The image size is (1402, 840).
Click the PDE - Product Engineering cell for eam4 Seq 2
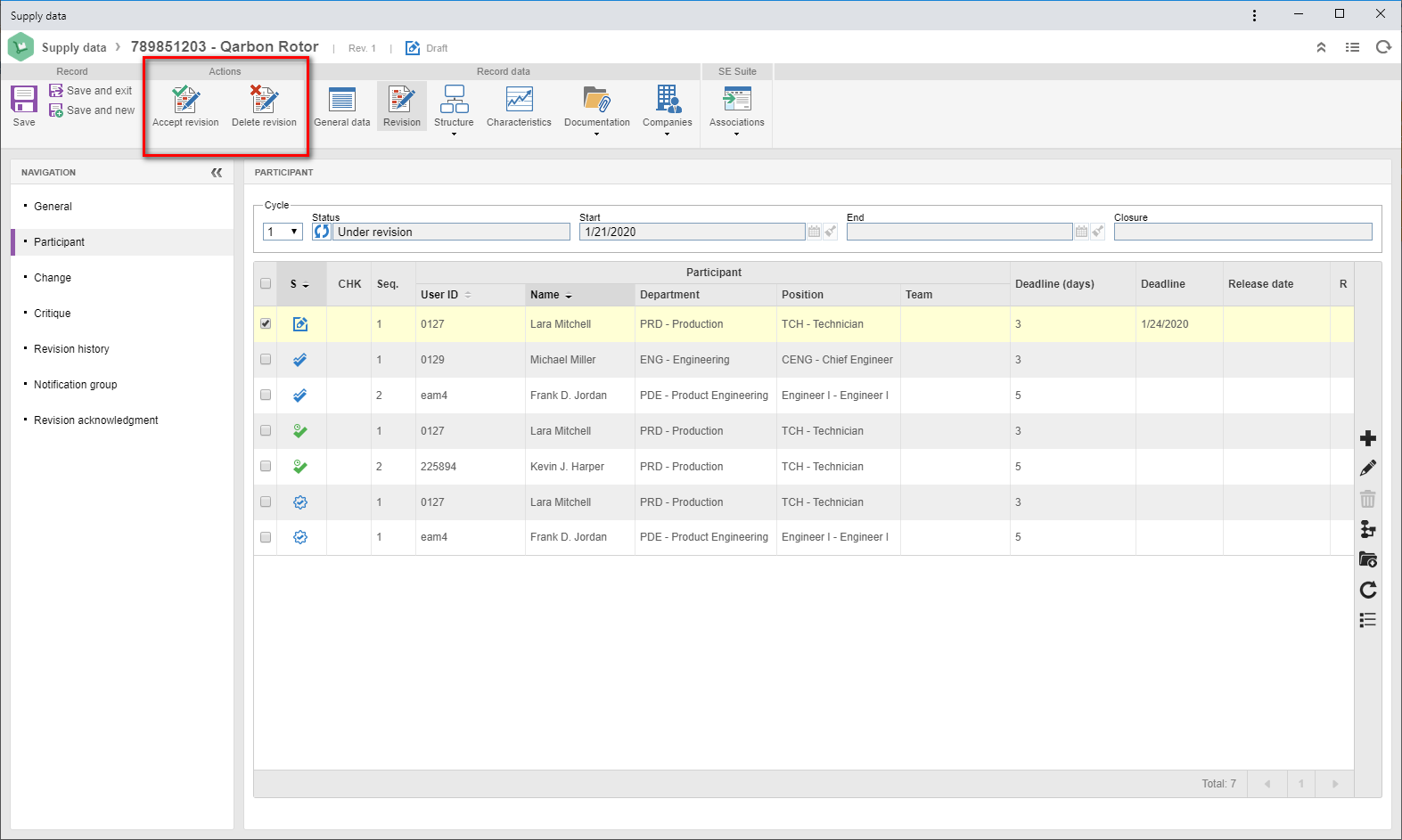pyautogui.click(x=704, y=396)
